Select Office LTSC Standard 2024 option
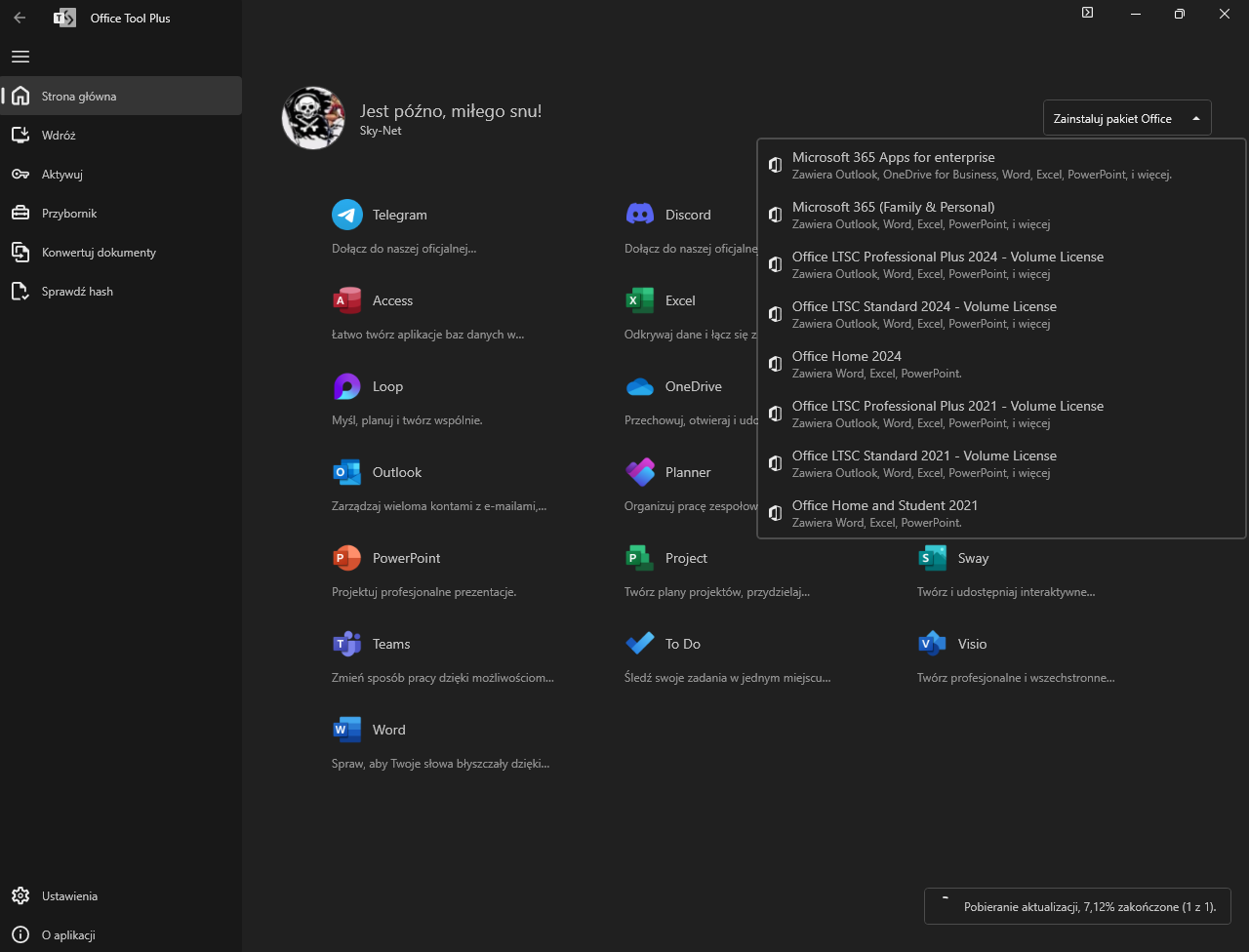This screenshot has width=1249, height=952. pos(1001,314)
